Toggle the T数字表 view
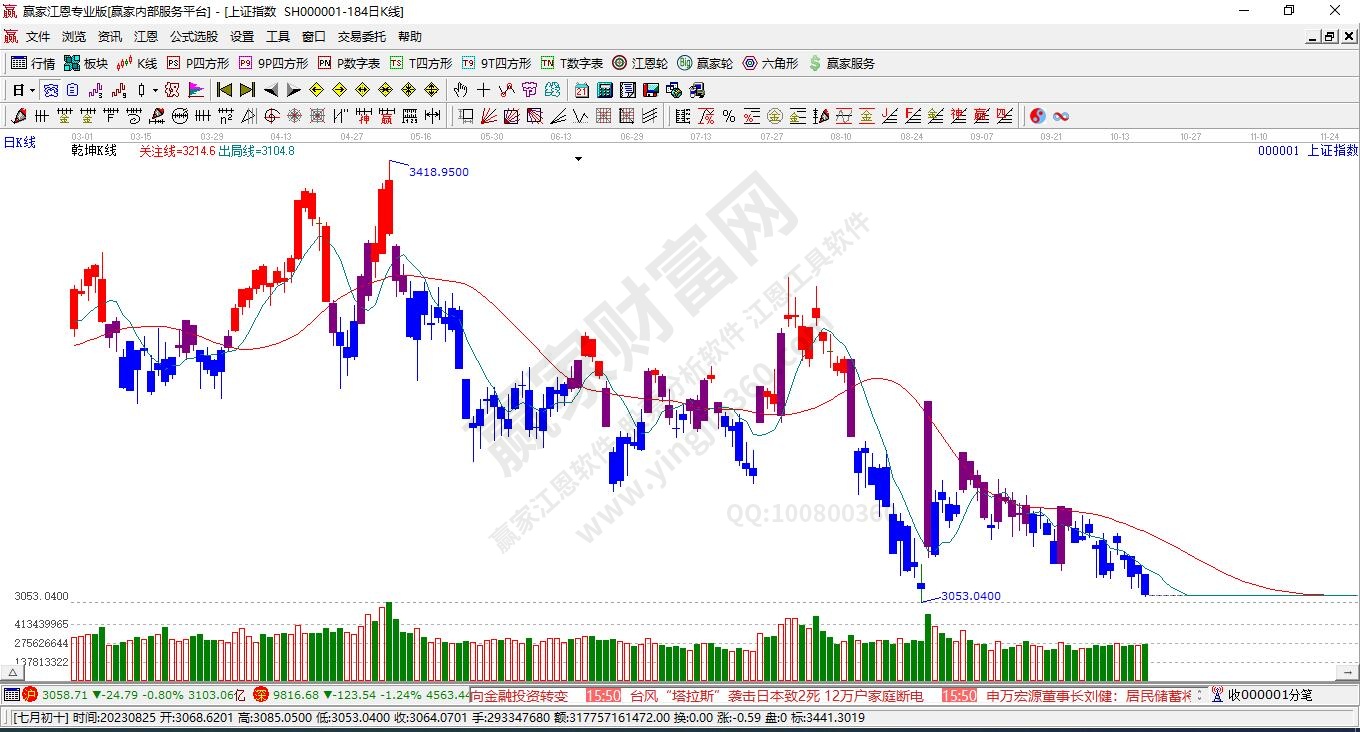This screenshot has height=732, width=1360. coord(571,63)
